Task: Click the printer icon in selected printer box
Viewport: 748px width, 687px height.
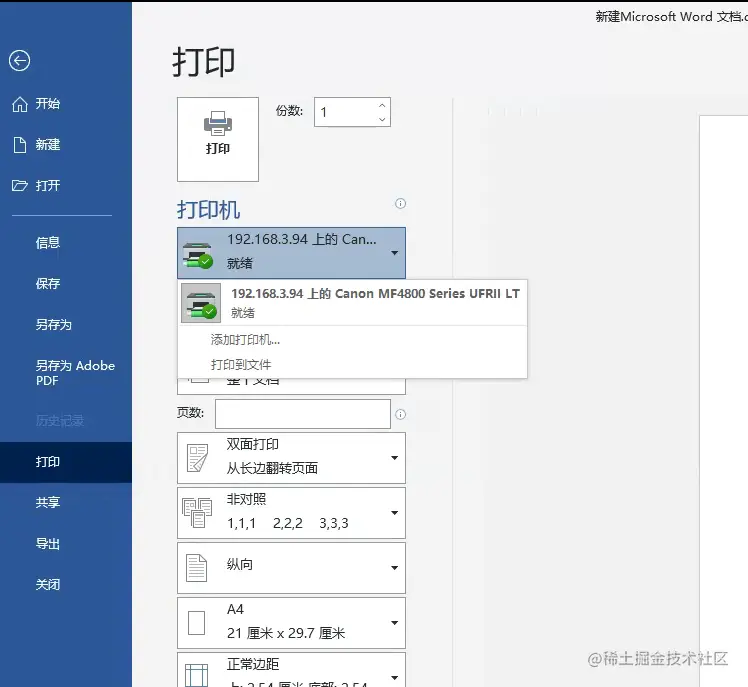Action: pos(197,256)
